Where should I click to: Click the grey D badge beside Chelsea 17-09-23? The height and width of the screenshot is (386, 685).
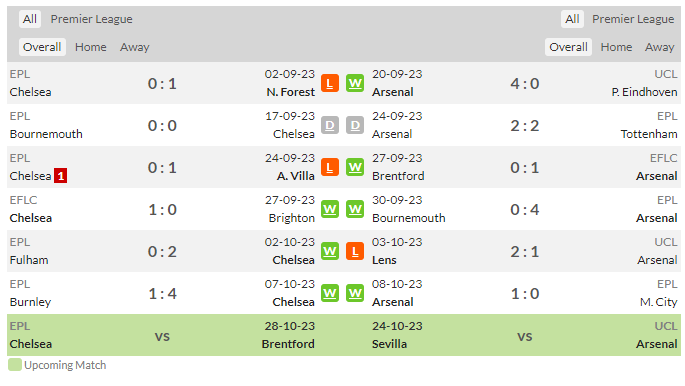(x=330, y=125)
